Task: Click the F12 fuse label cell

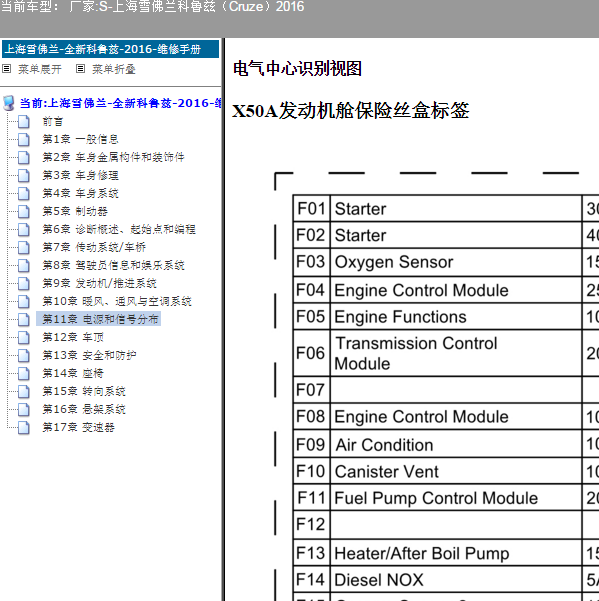Action: pyautogui.click(x=312, y=524)
